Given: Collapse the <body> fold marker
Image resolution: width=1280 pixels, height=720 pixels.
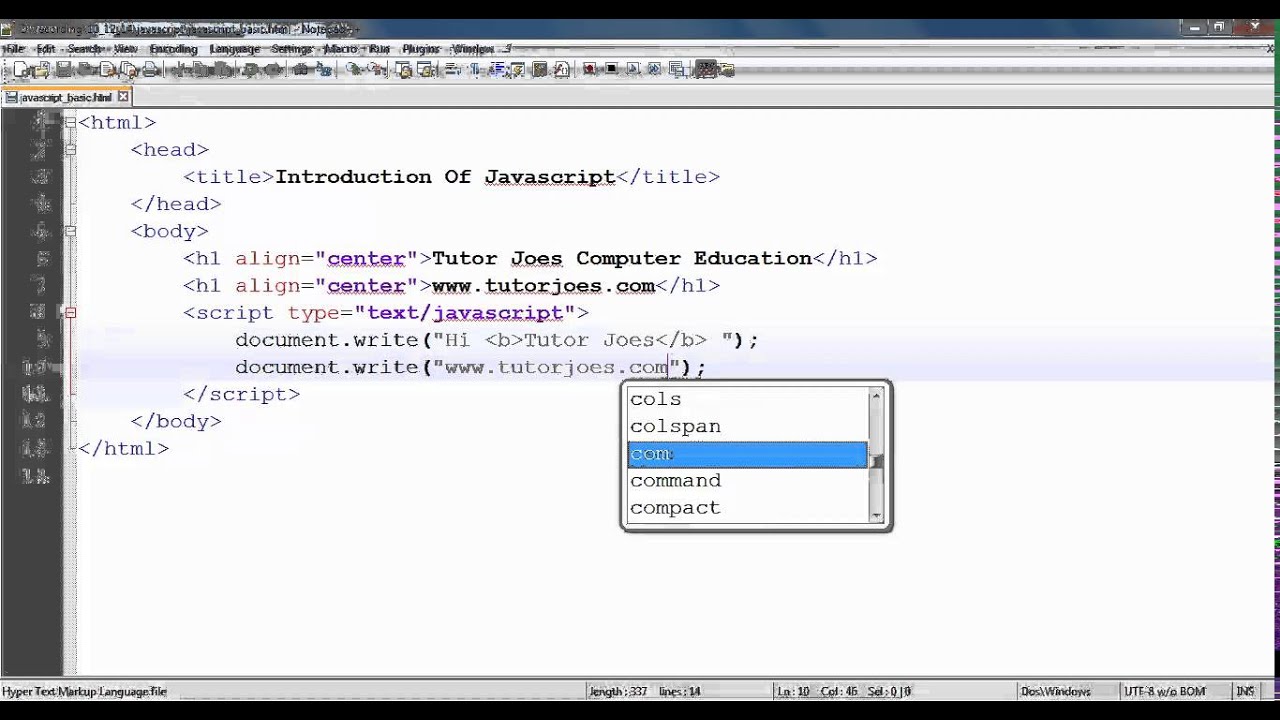Looking at the screenshot, I should pos(70,231).
